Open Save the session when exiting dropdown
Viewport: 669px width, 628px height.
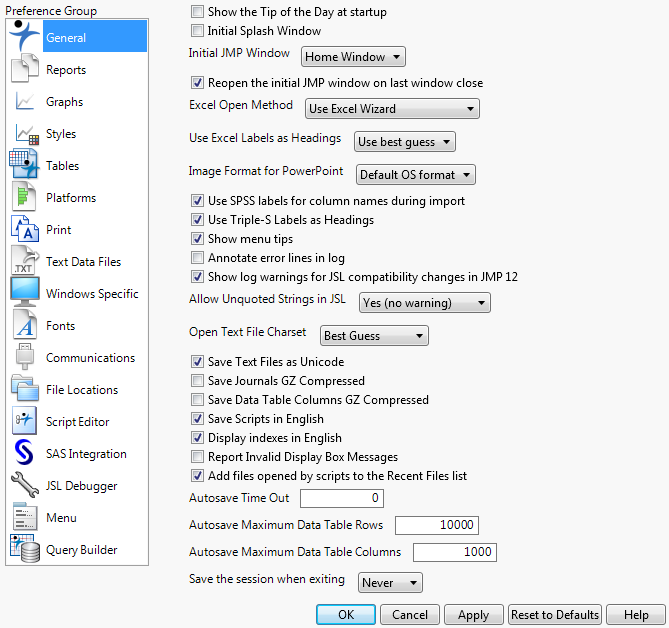390,583
